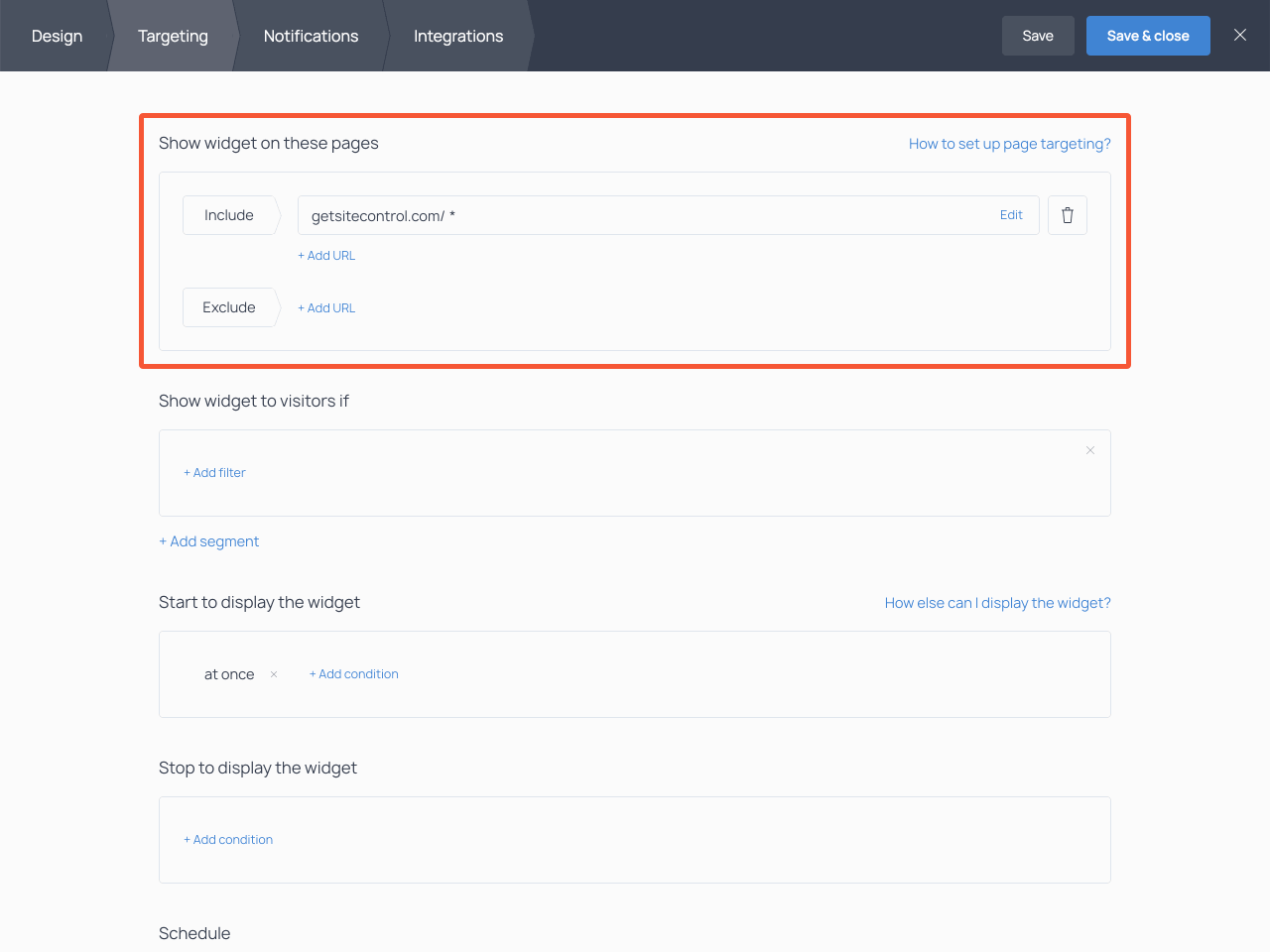The height and width of the screenshot is (952, 1270).
Task: Add a URL under the Include rule
Action: [x=325, y=255]
